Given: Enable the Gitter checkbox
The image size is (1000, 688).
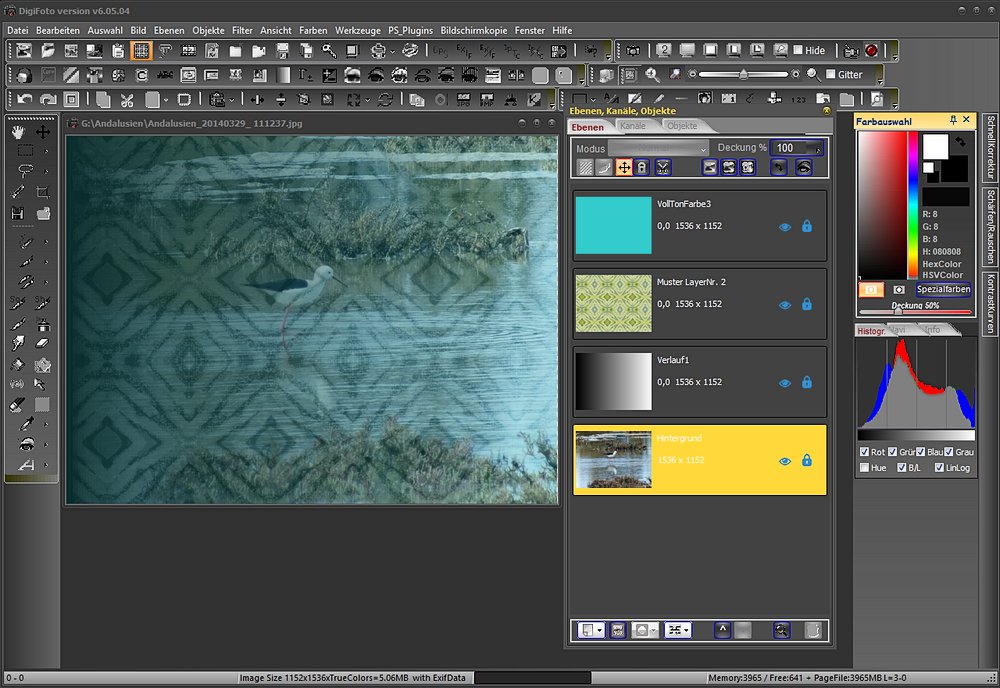Looking at the screenshot, I should (830, 75).
